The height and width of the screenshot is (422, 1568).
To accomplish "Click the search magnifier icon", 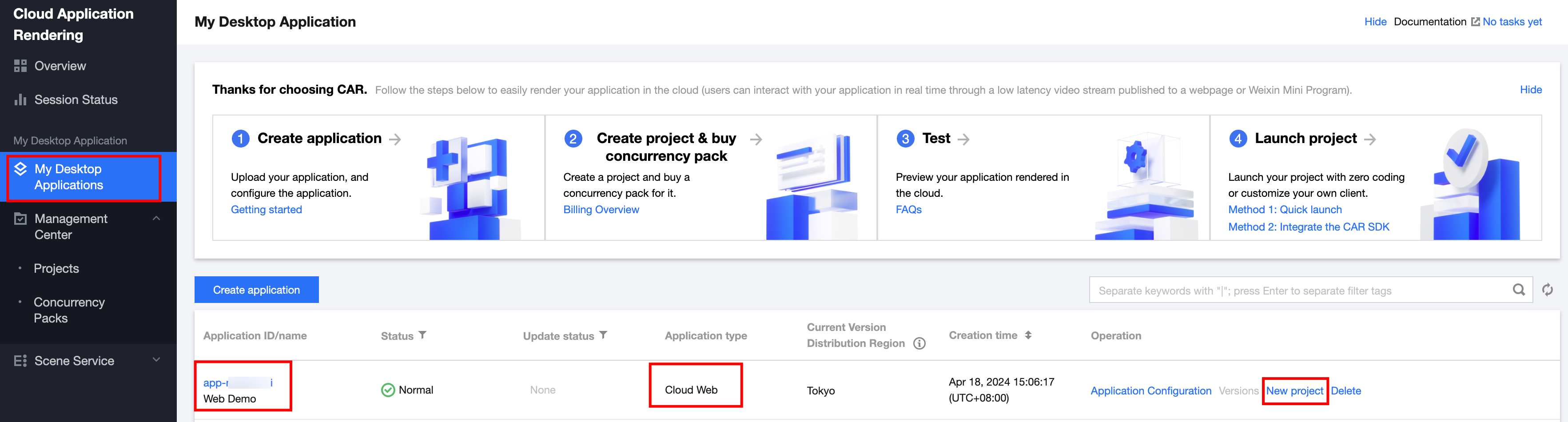I will point(1519,290).
